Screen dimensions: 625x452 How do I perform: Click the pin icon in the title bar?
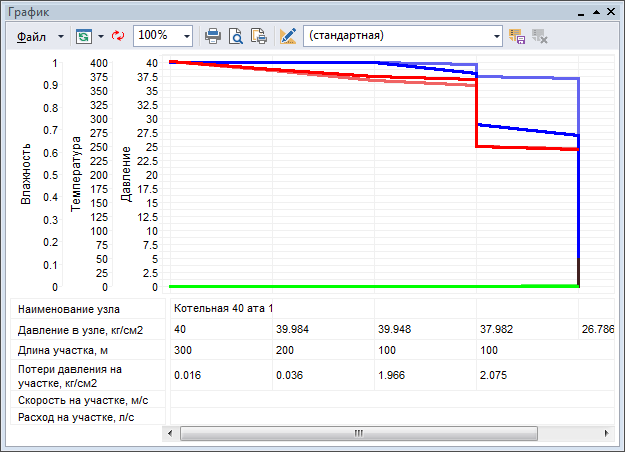pos(596,11)
